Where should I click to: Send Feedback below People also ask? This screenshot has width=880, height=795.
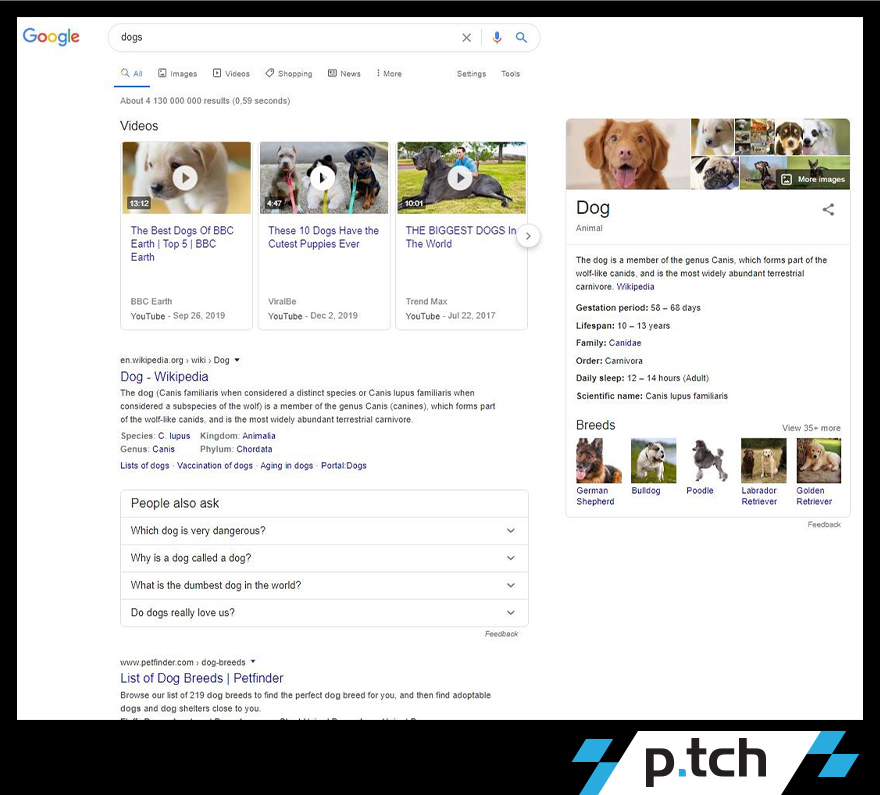[501, 634]
